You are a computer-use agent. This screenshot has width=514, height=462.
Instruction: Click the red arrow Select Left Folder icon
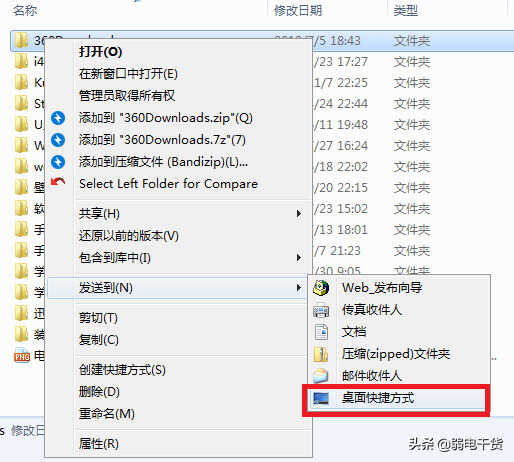point(58,182)
